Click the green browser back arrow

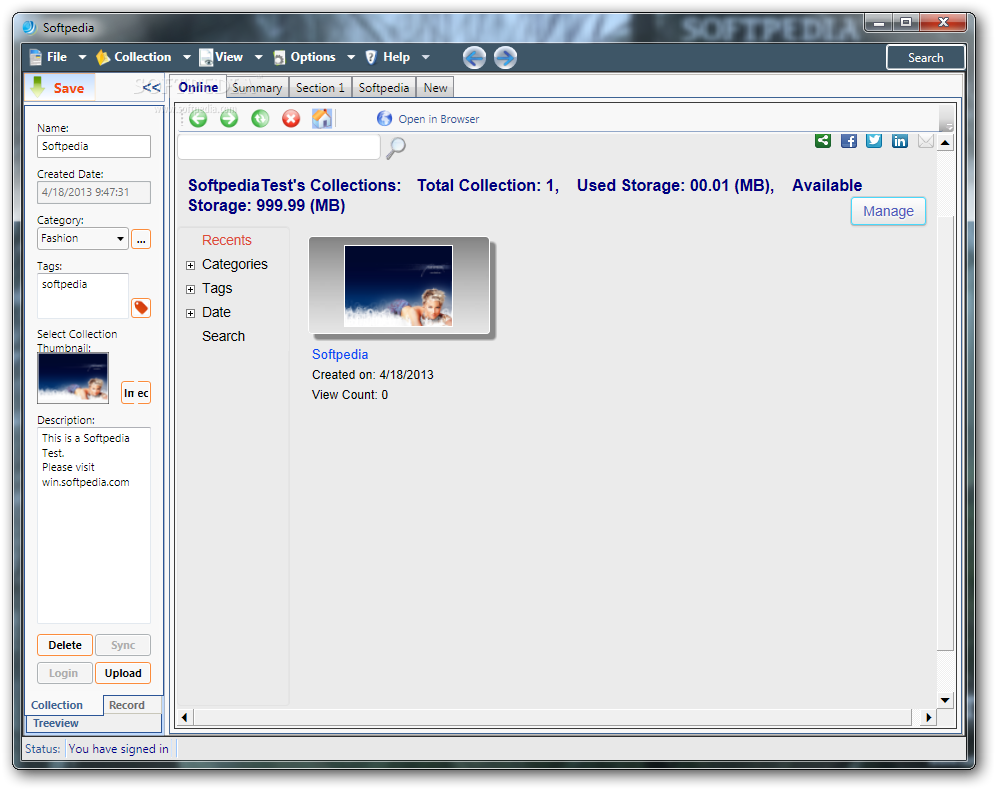click(x=198, y=119)
